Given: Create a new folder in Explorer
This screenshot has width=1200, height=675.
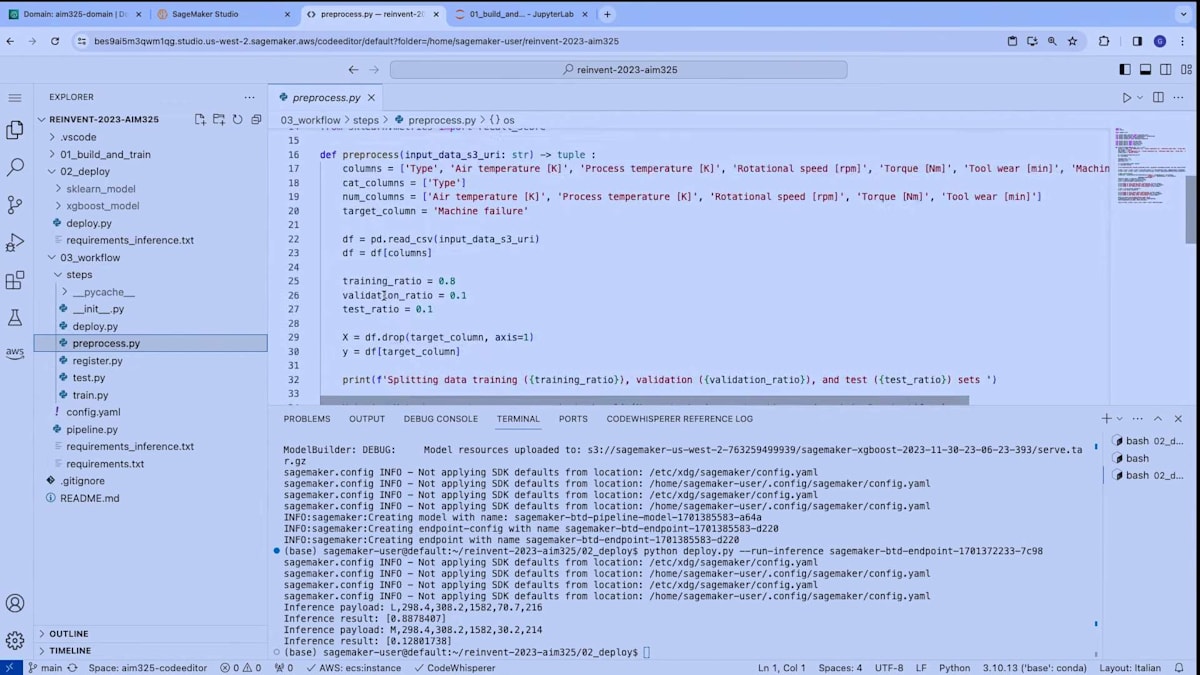Looking at the screenshot, I should (219, 119).
